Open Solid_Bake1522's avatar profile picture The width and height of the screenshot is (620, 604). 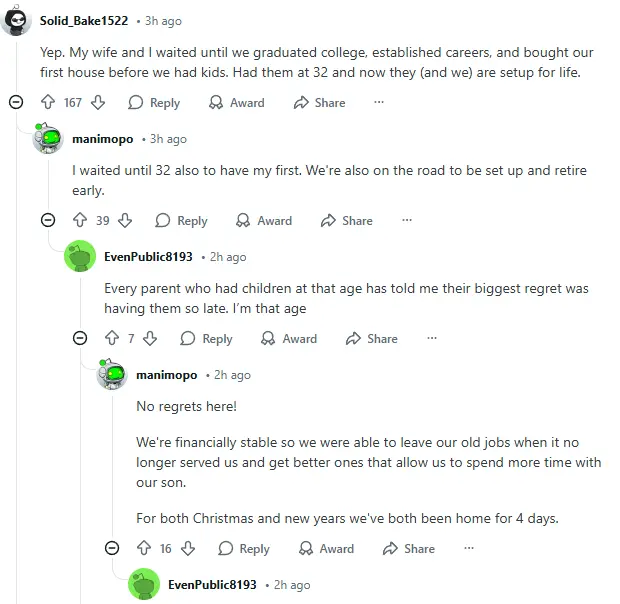[x=16, y=20]
